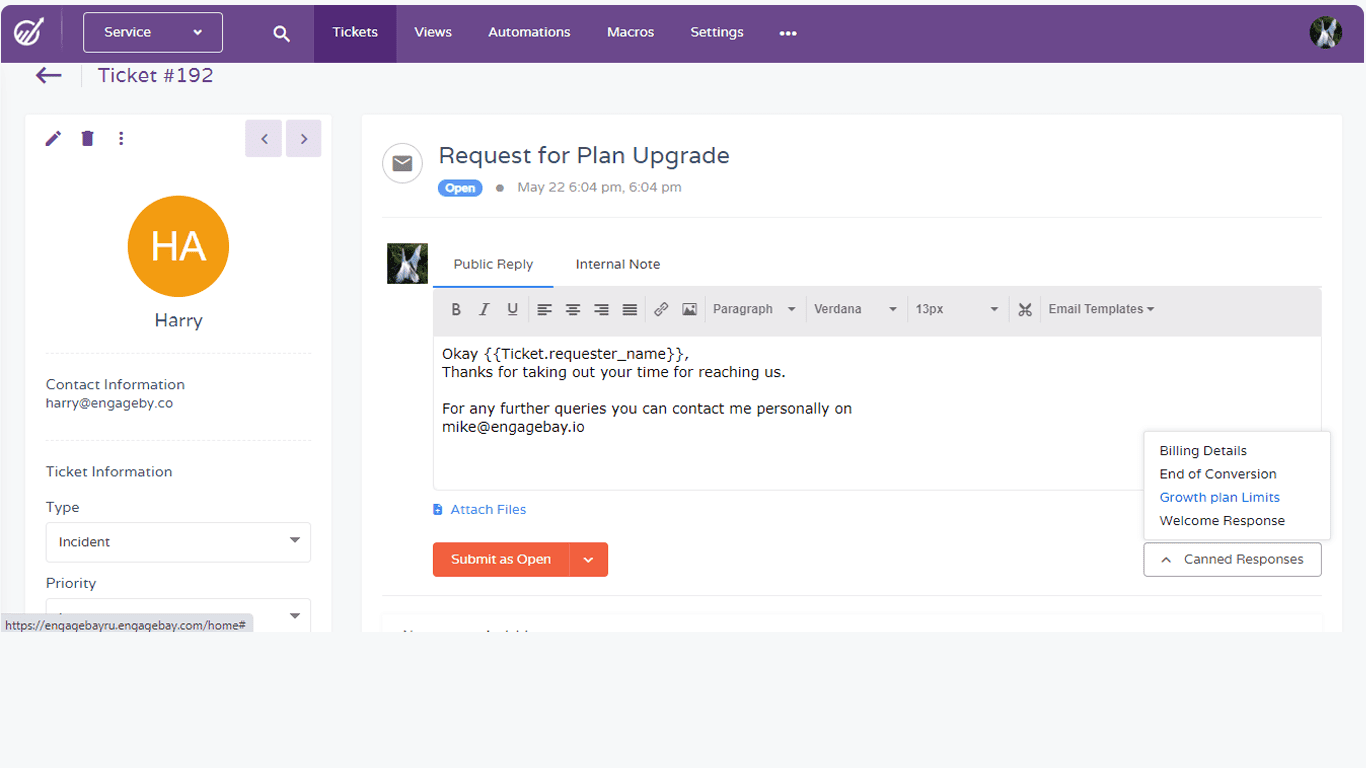Screen dimensions: 1366x768
Task: Insert a link with the chain icon
Action: (661, 310)
